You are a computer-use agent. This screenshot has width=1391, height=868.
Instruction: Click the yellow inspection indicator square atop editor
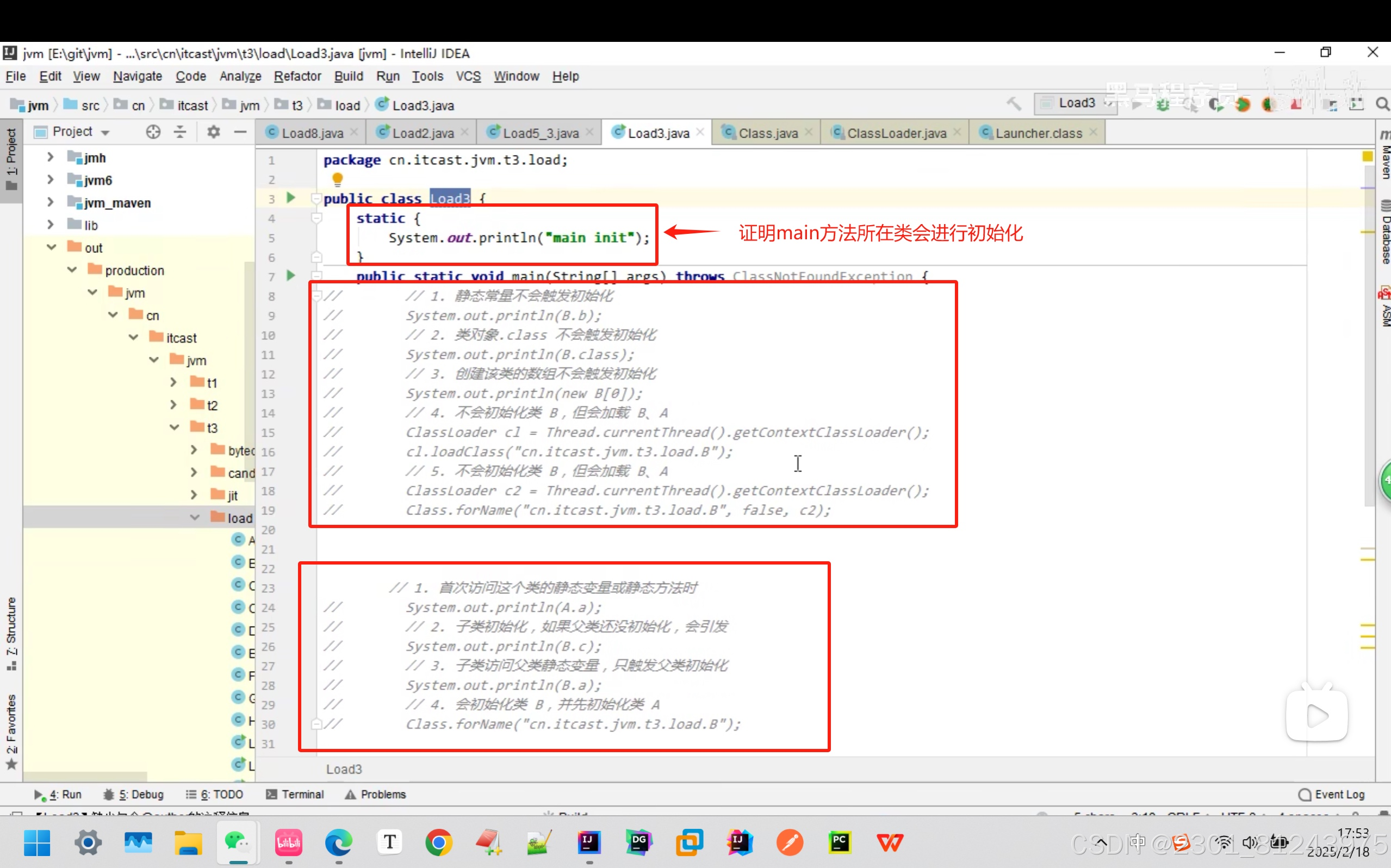1367,156
